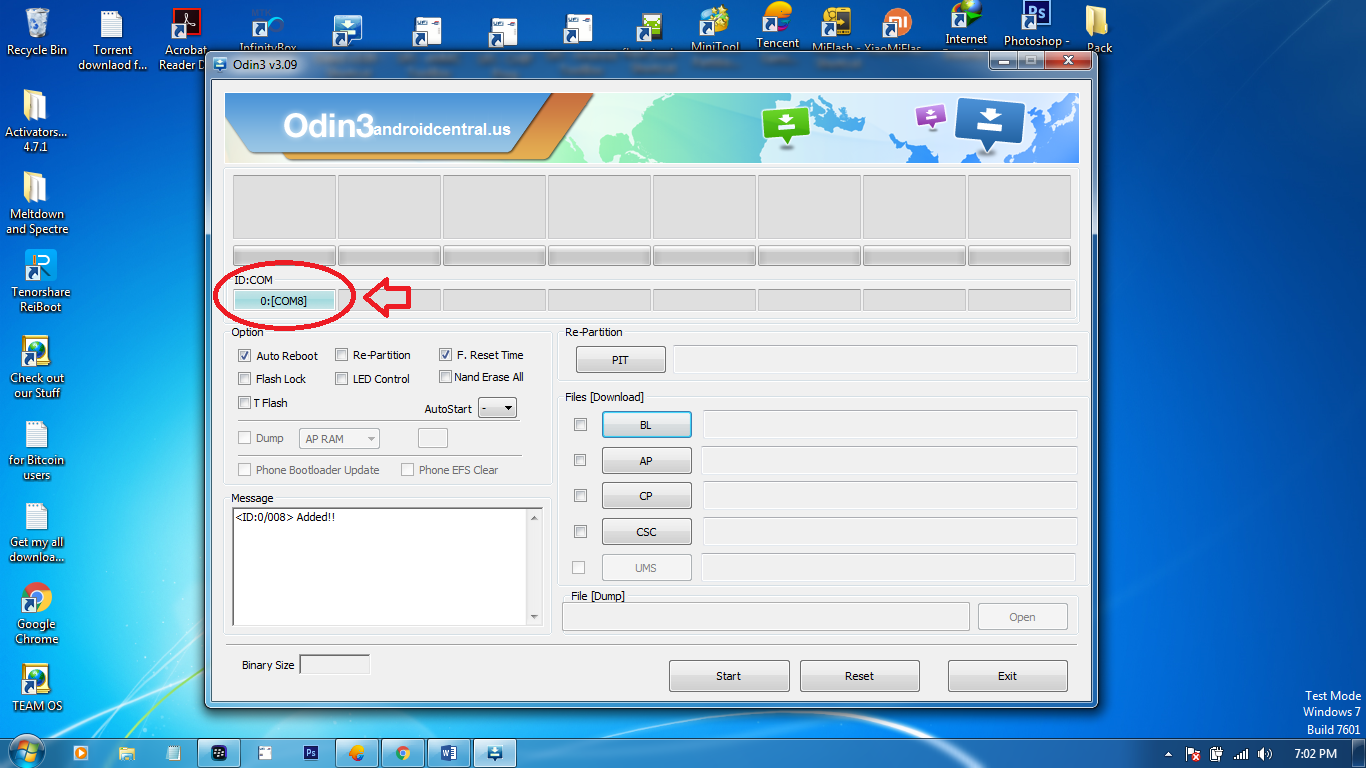
Task: Switch to Photoshop in the taskbar
Action: (311, 753)
